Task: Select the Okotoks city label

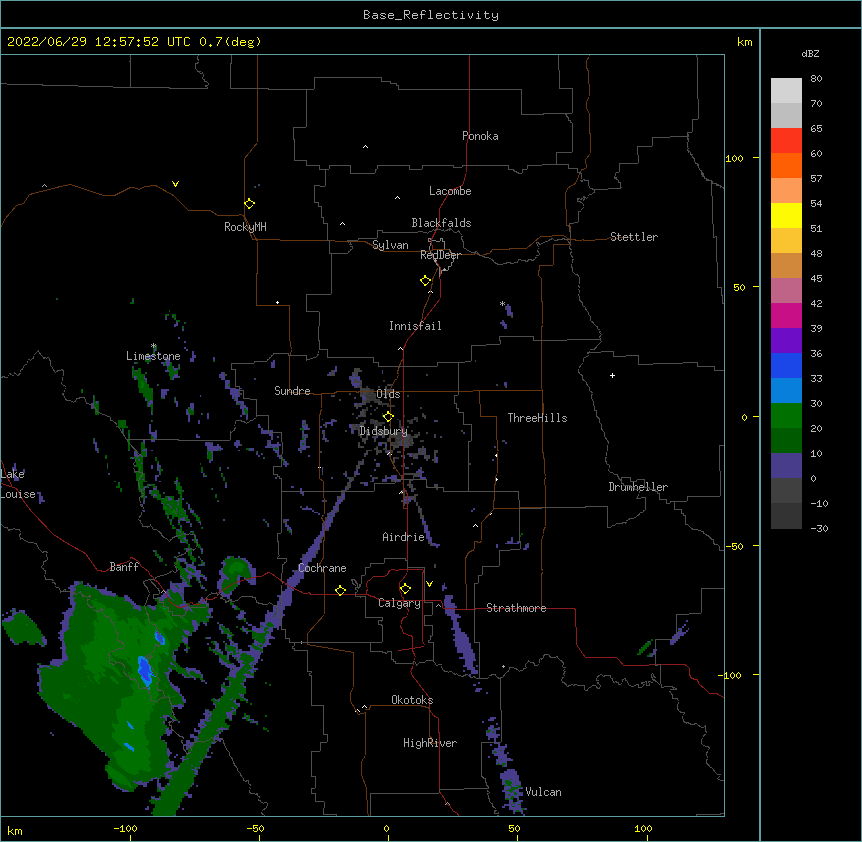Action: (412, 700)
